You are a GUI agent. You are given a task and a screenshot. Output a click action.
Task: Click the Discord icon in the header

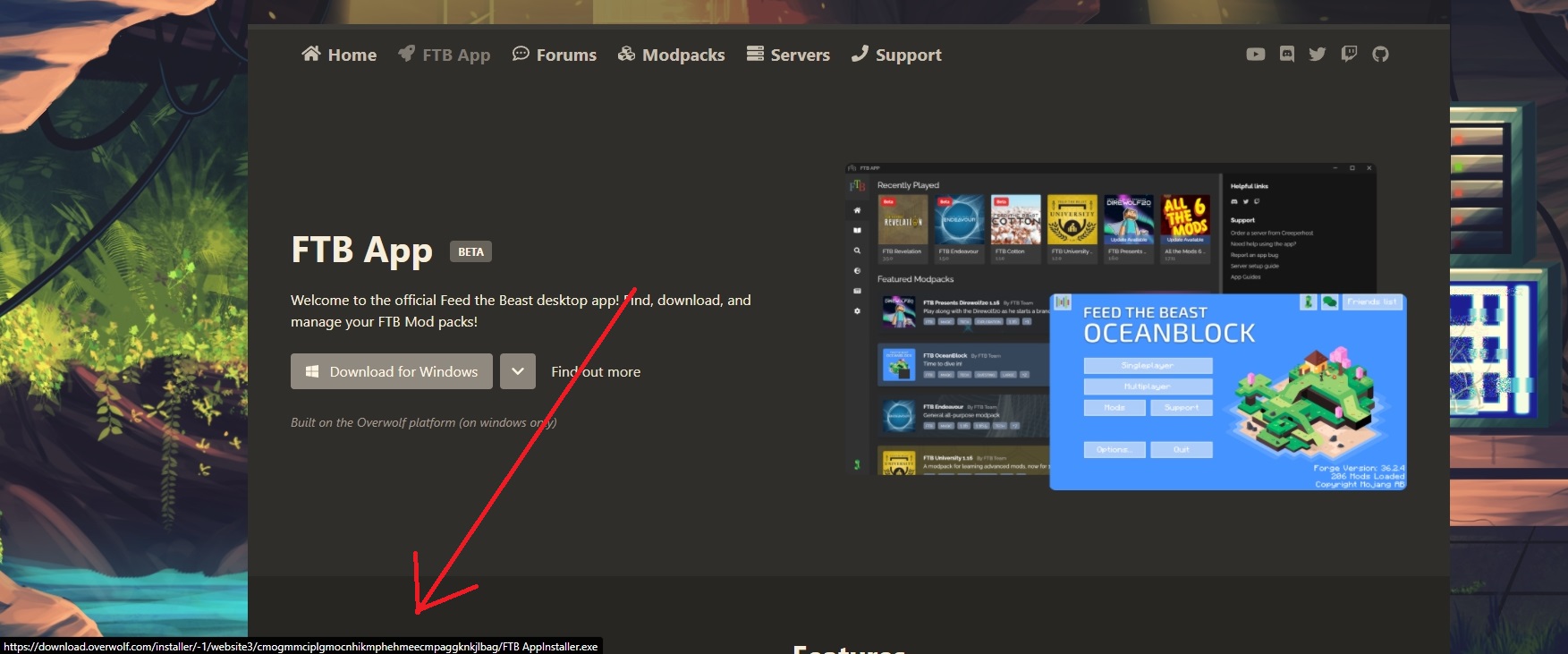1286,55
